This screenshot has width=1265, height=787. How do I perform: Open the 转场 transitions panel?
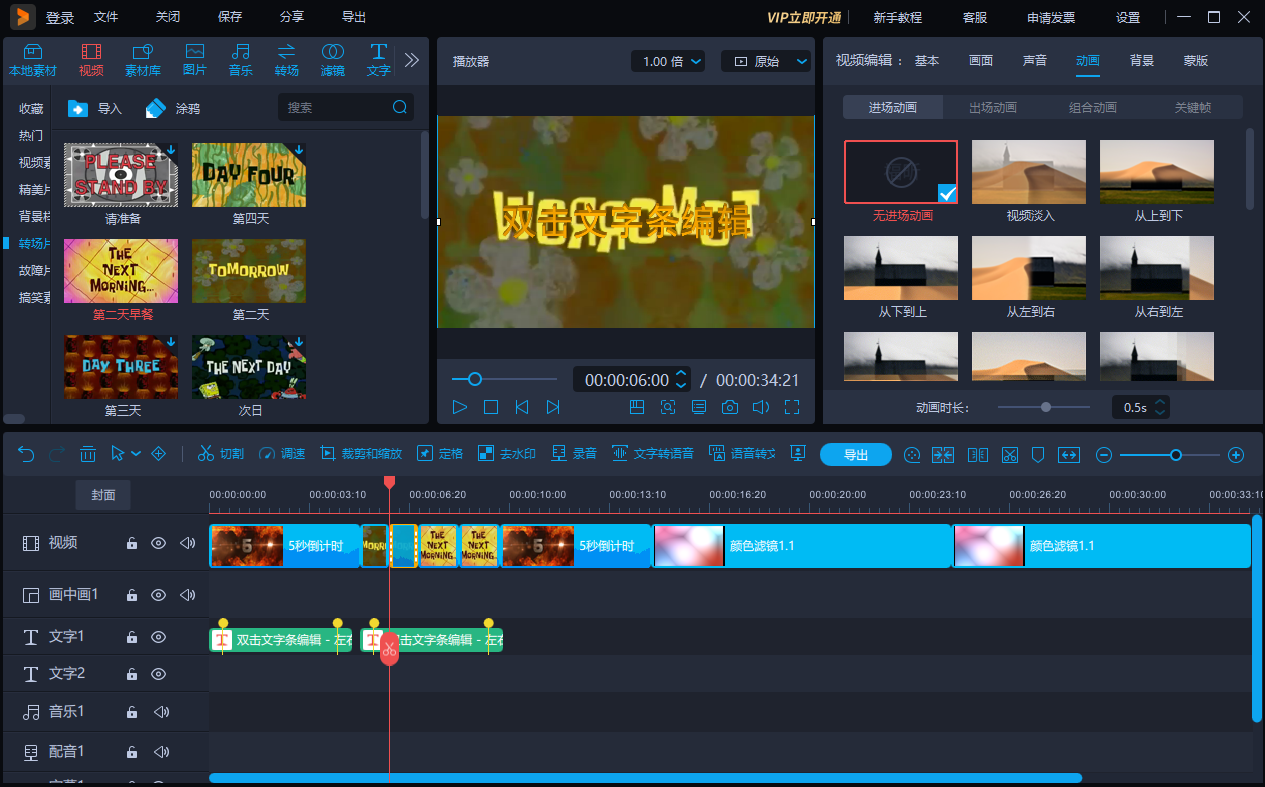[286, 58]
